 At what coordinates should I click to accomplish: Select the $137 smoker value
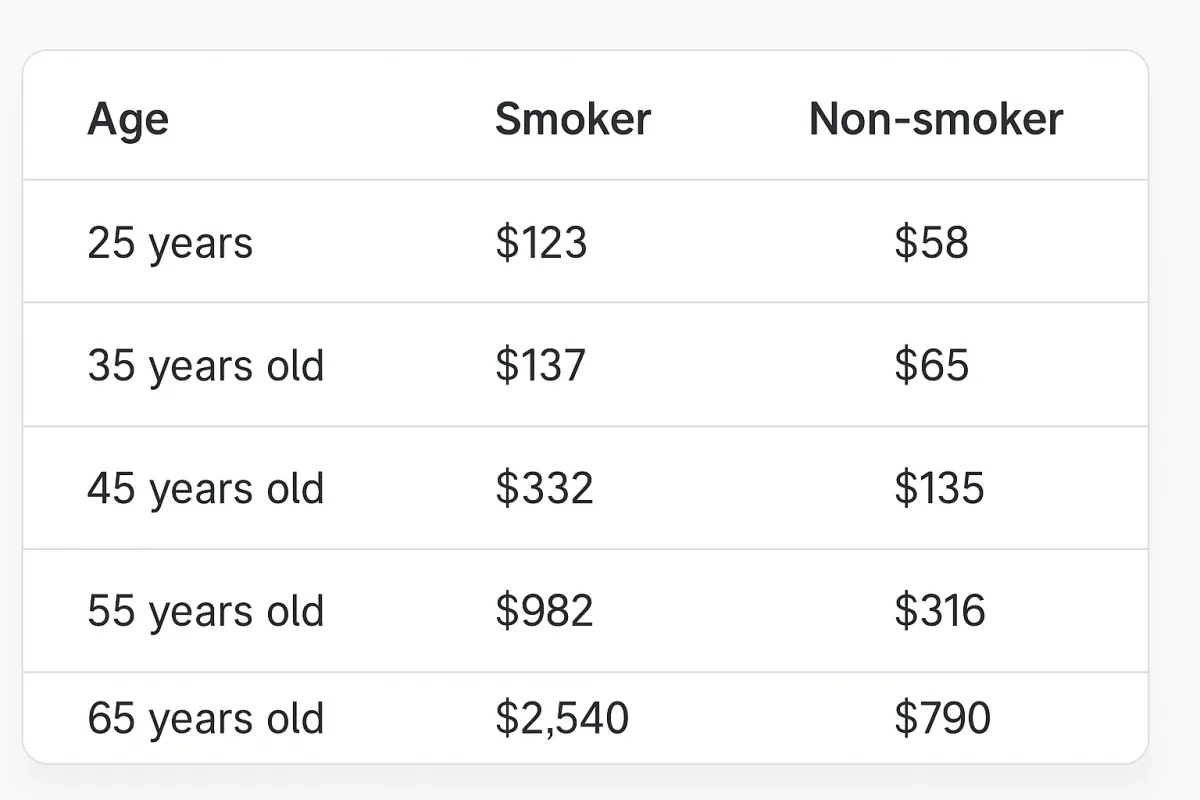click(540, 366)
